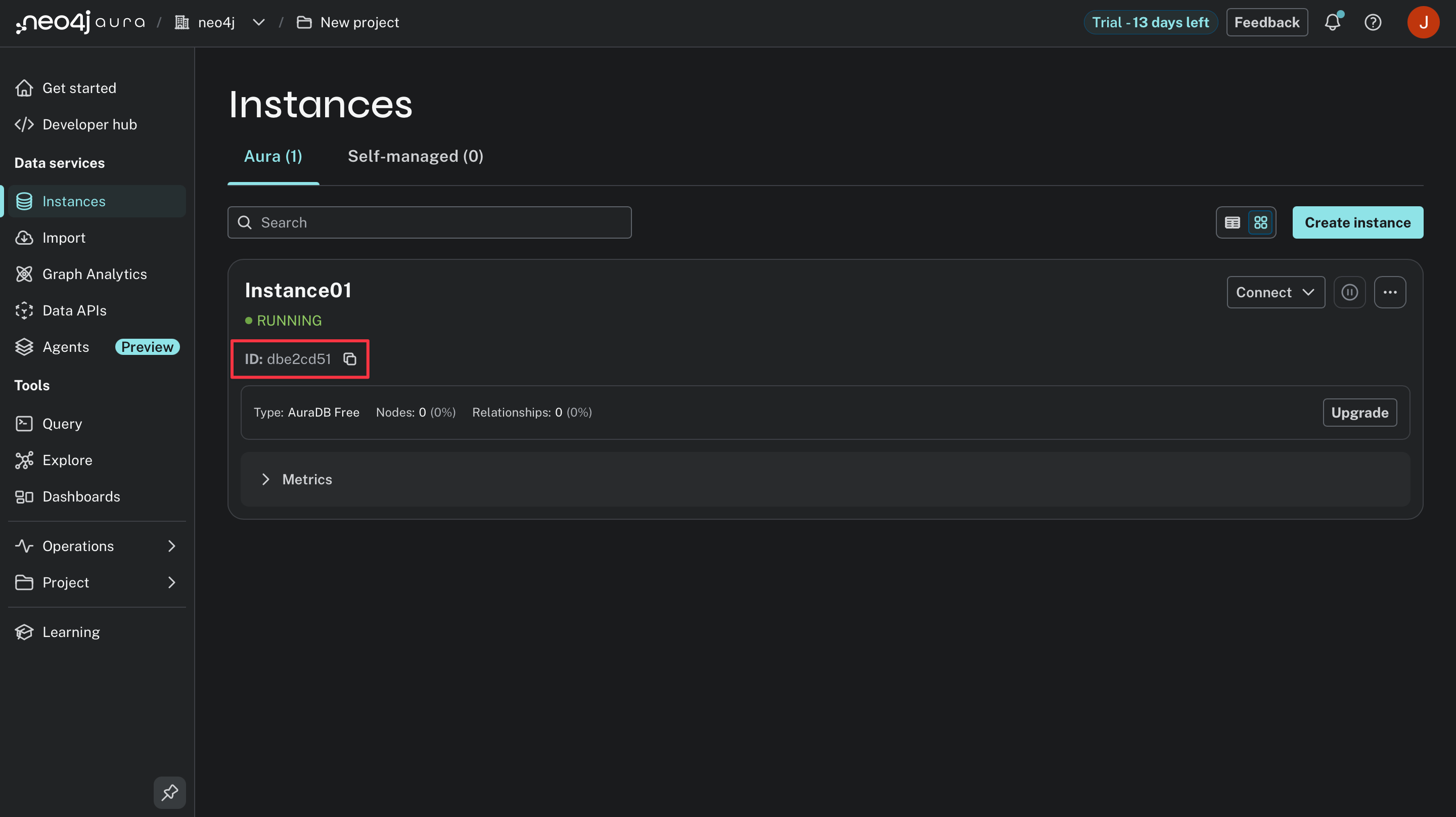
Task: Click the Create instance button
Action: tap(1357, 222)
